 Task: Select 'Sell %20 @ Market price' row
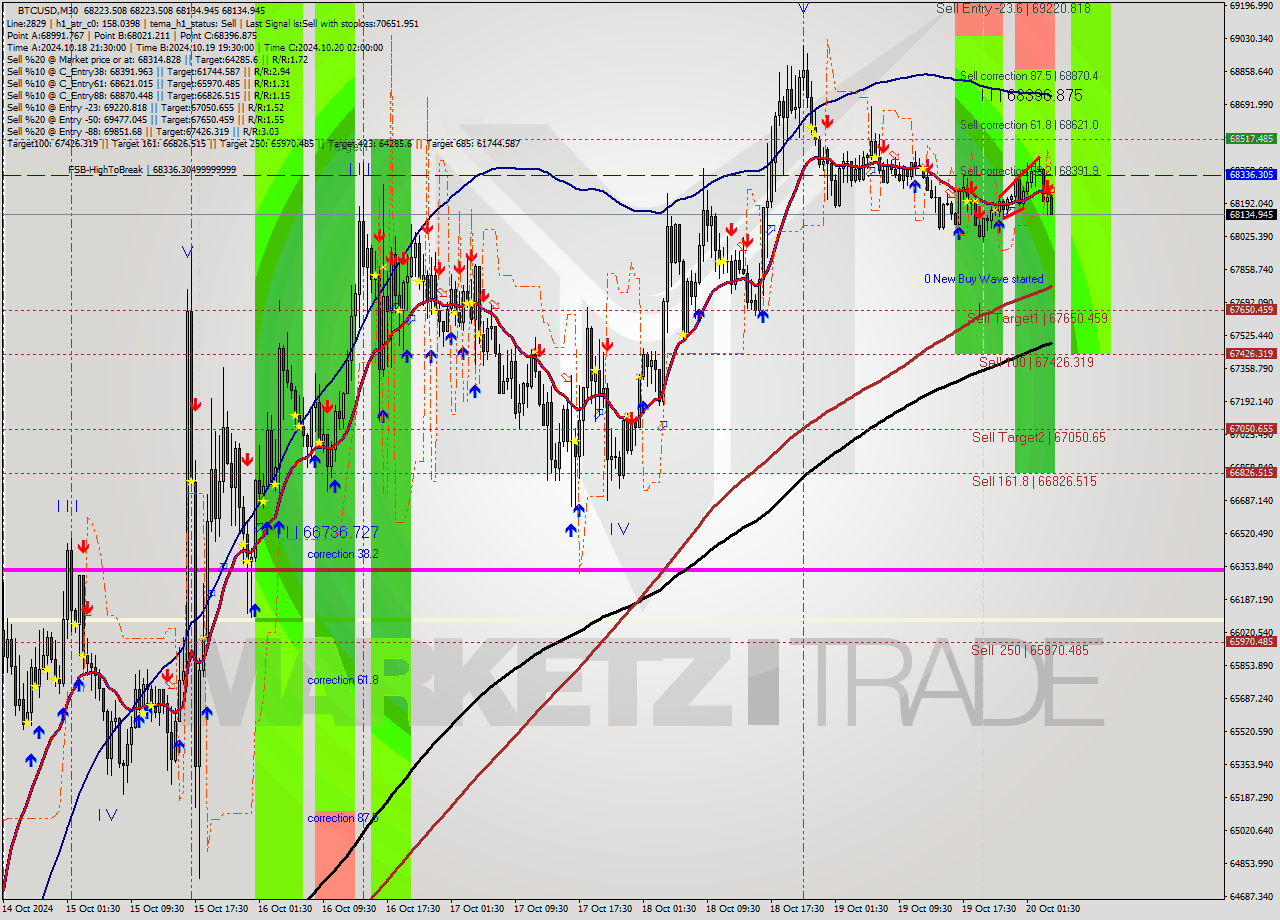pos(156,59)
